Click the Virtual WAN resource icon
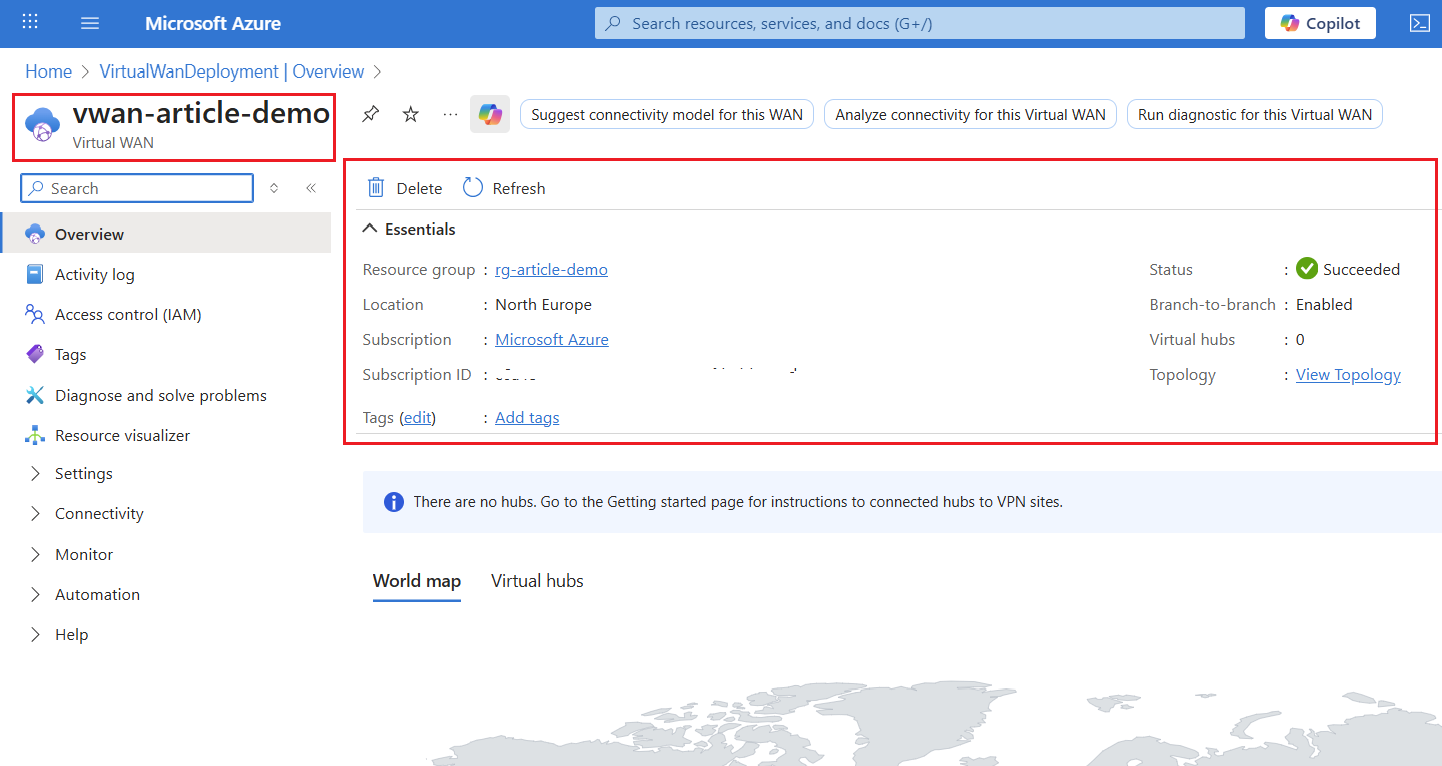This screenshot has width=1442, height=766. [42, 125]
